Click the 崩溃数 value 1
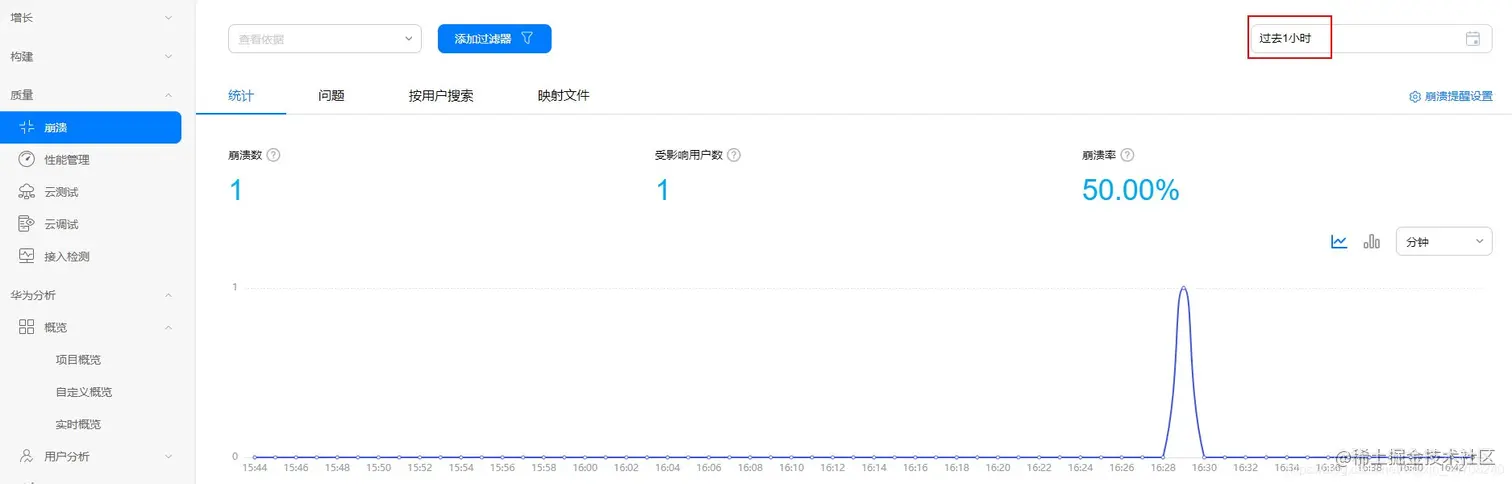Screen dimensions: 1512x484 236,190
